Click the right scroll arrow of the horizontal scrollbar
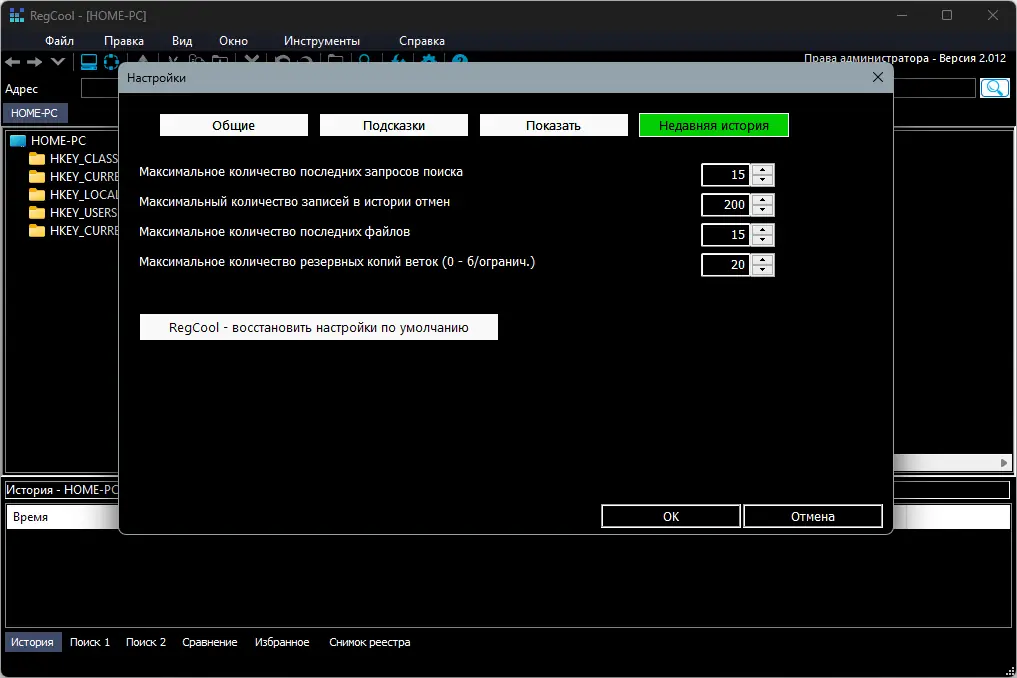The image size is (1017, 678). 1003,463
